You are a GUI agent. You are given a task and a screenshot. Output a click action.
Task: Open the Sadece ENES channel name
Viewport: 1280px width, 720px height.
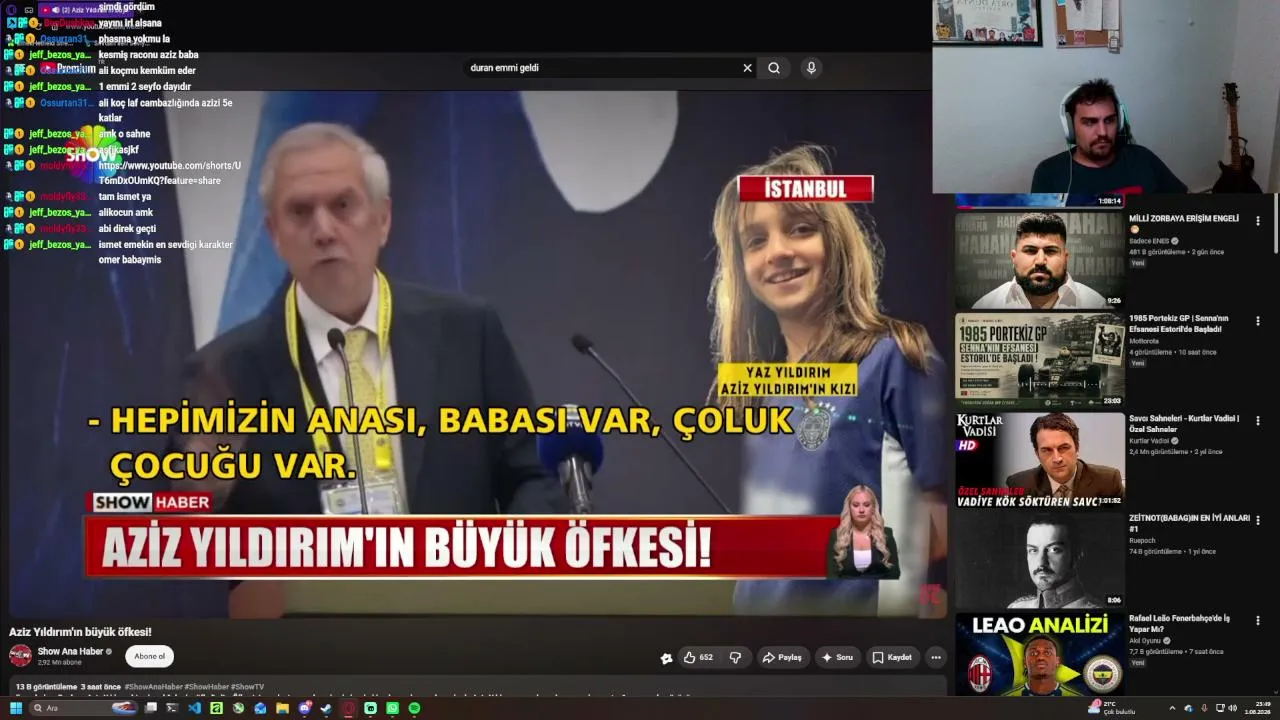point(1148,241)
